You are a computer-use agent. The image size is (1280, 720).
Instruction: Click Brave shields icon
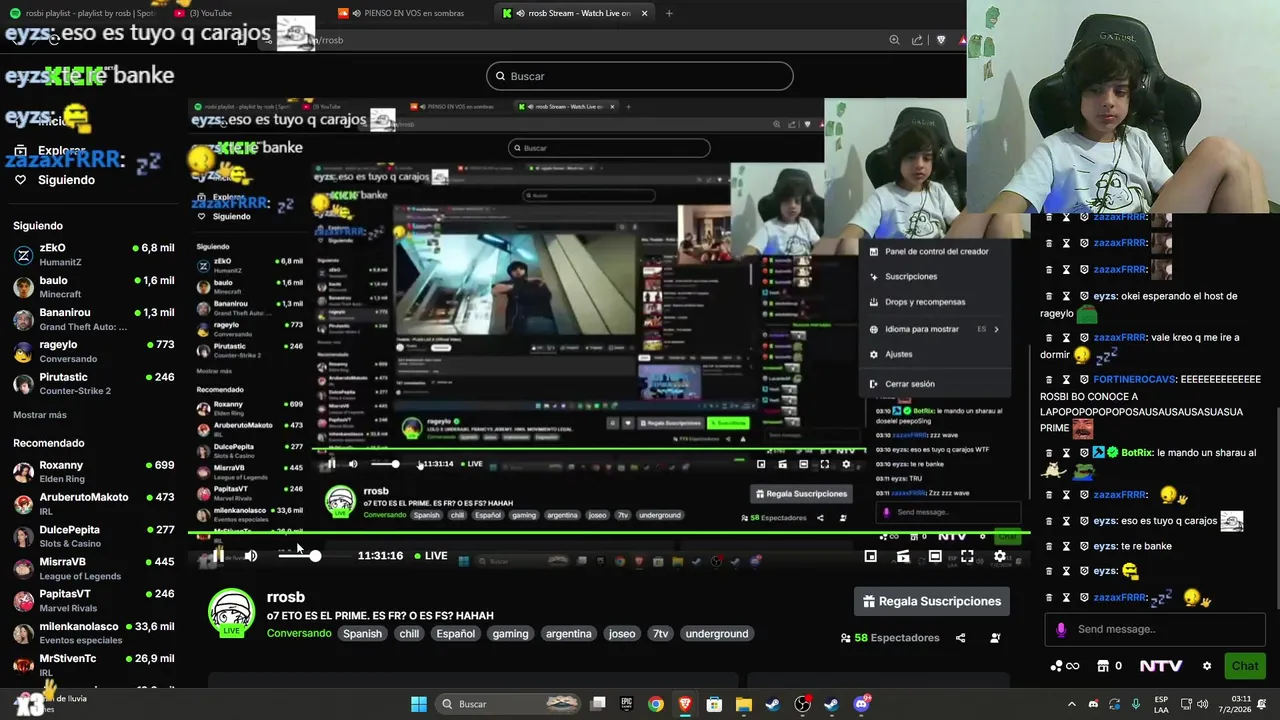941,40
